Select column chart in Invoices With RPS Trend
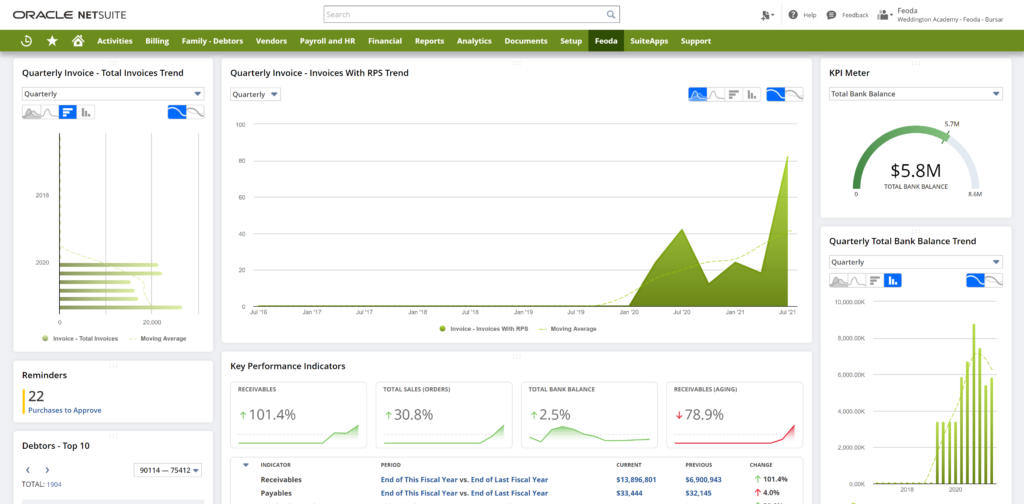 point(752,95)
